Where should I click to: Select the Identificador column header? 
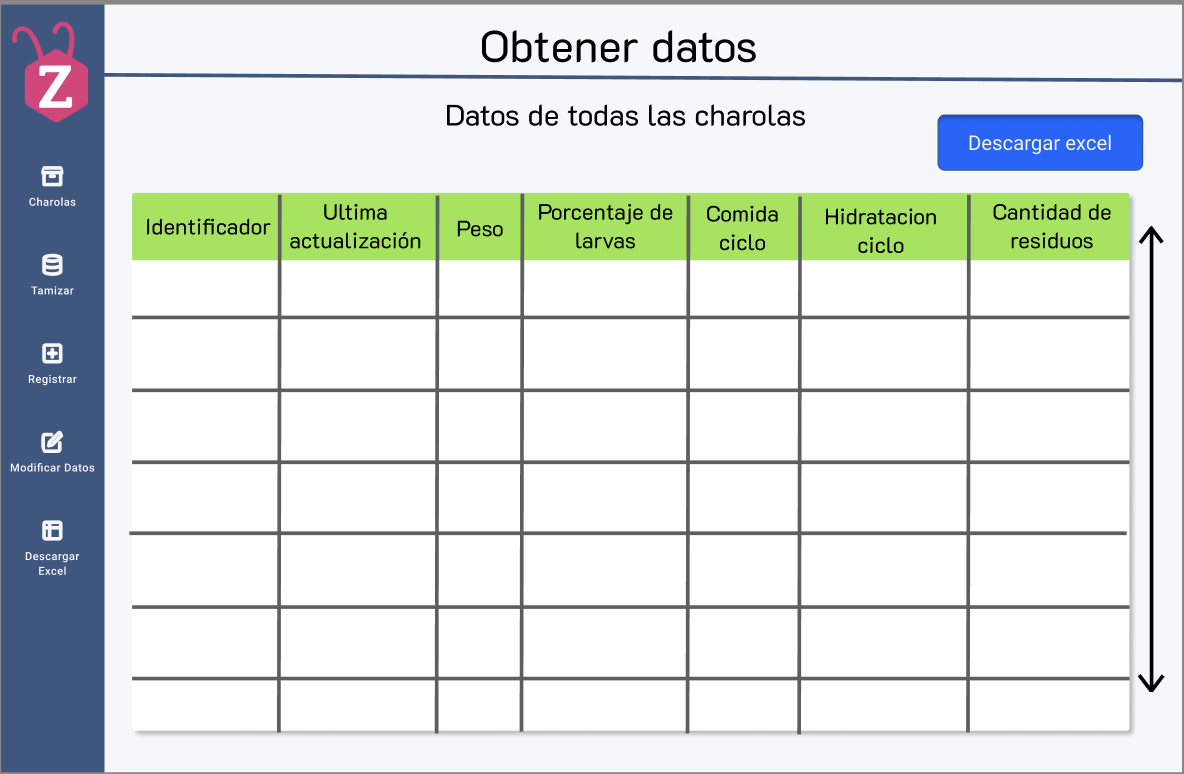coord(205,227)
